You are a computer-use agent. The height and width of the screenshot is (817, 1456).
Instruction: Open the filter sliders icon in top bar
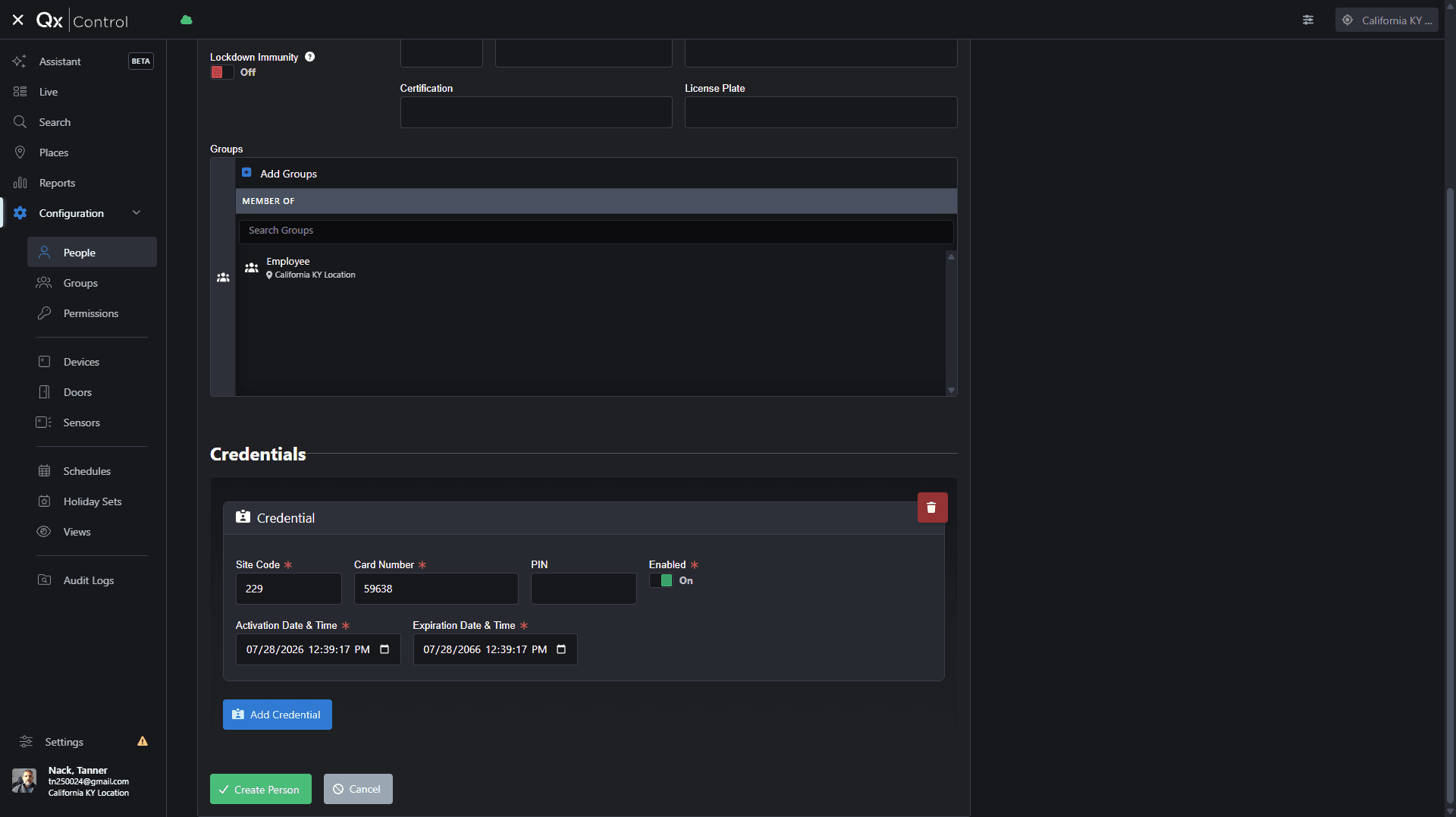coord(1308,20)
